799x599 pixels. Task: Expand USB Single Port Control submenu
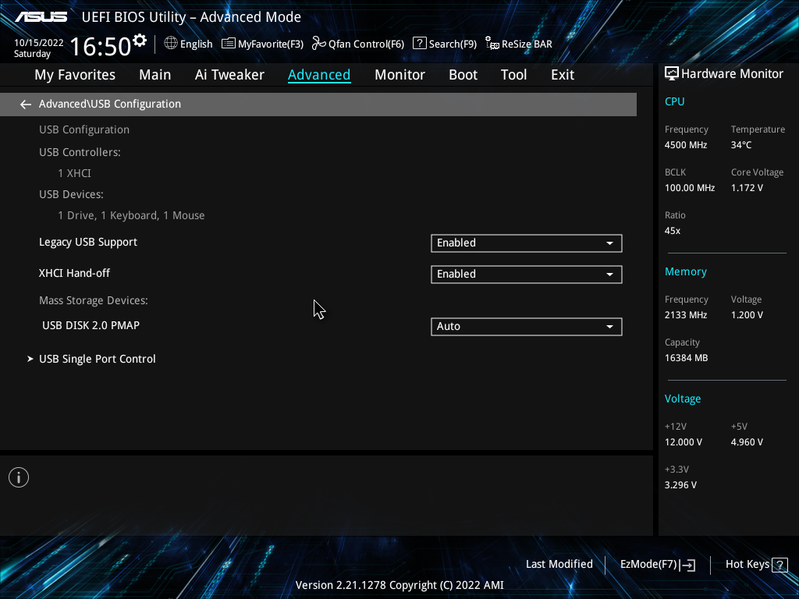click(x=97, y=359)
